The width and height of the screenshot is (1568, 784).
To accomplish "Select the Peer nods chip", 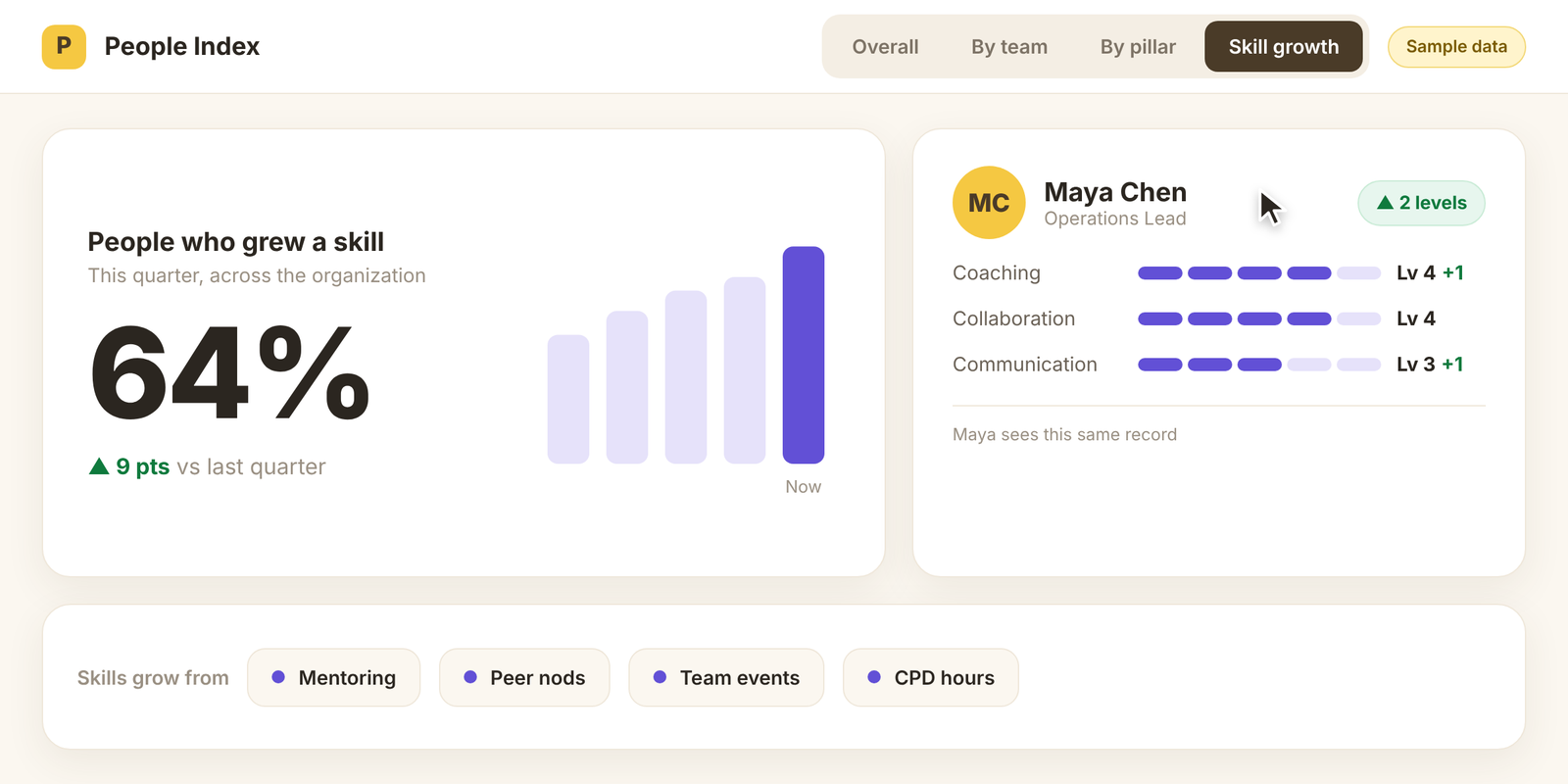I will coord(524,677).
